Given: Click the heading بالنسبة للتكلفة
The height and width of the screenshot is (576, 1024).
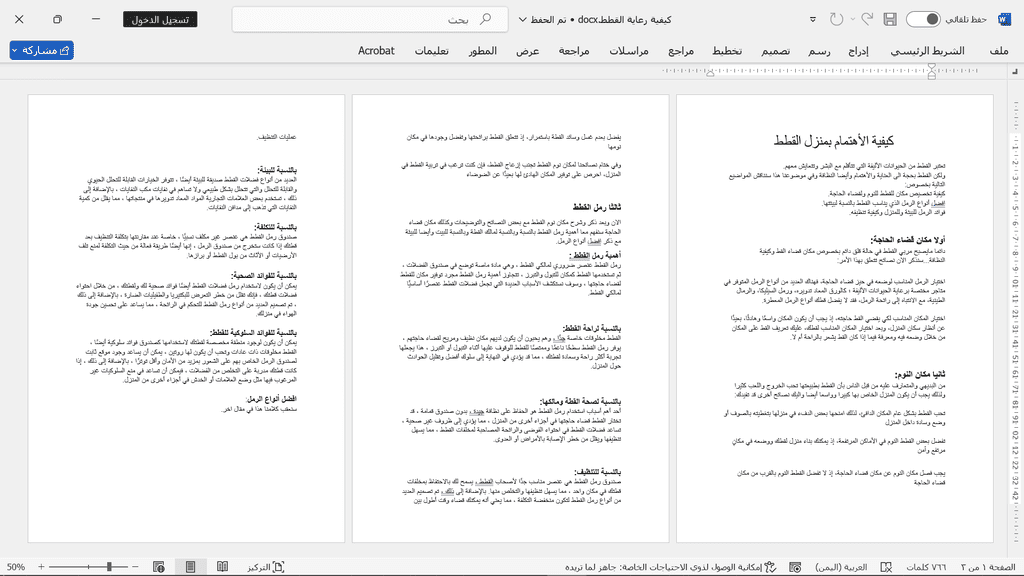Looking at the screenshot, I should (x=276, y=227).
